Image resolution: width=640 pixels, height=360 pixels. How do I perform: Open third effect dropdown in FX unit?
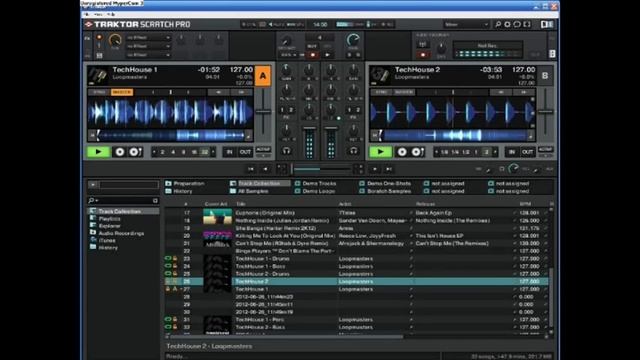tap(148, 55)
